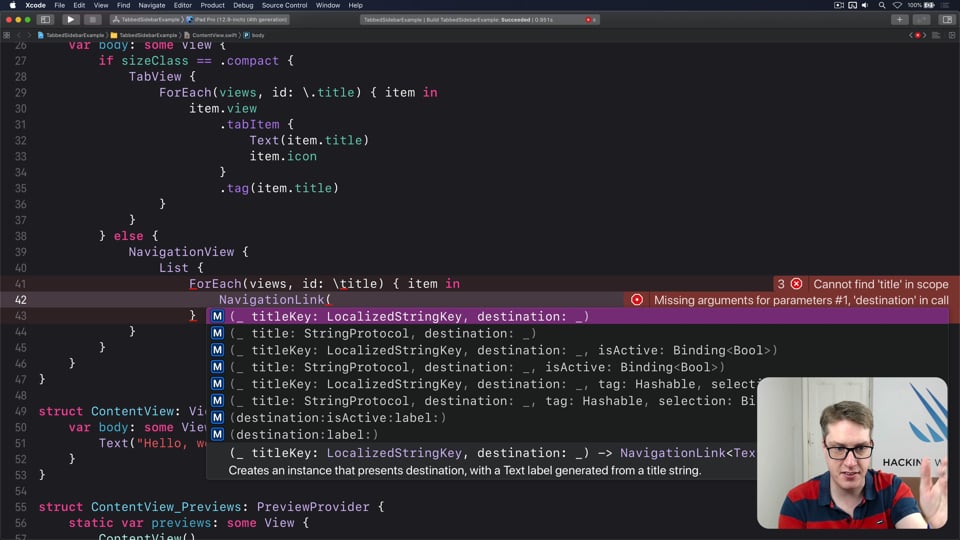Select the project in the jump bar
This screenshot has width=960, height=540.
coord(71,36)
